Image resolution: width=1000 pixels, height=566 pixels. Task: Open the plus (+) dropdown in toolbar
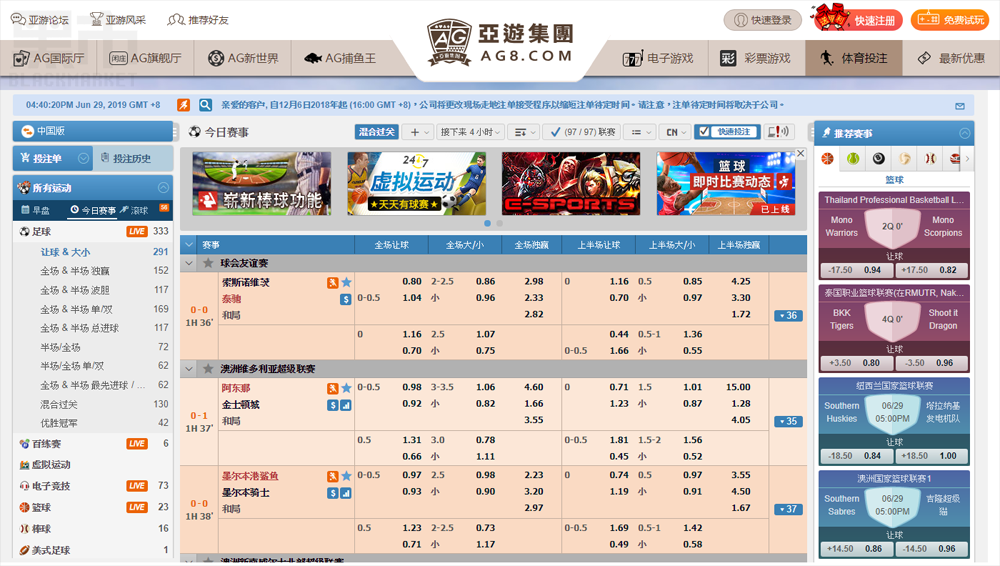420,132
